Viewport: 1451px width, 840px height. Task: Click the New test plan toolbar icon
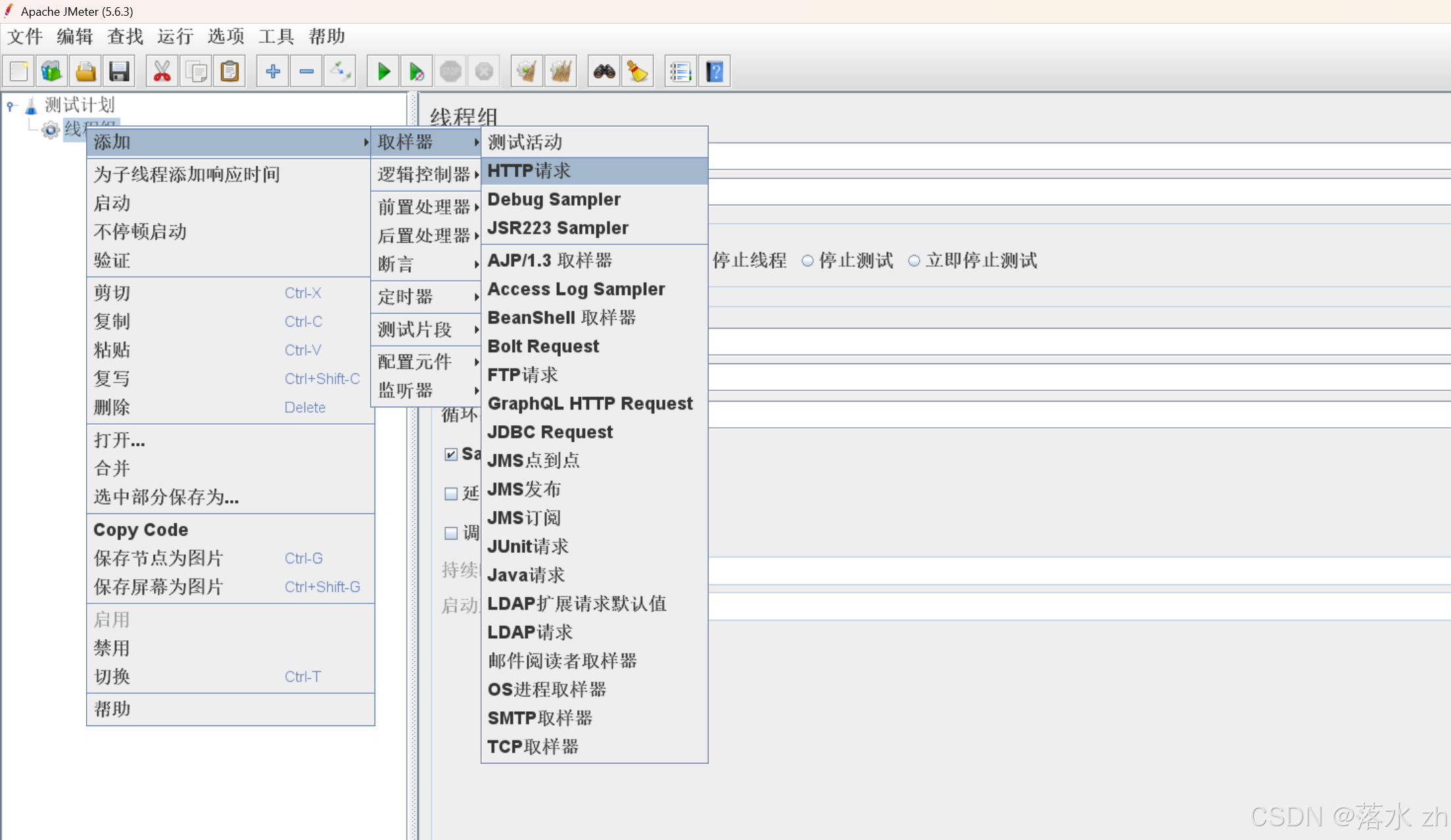pyautogui.click(x=19, y=71)
